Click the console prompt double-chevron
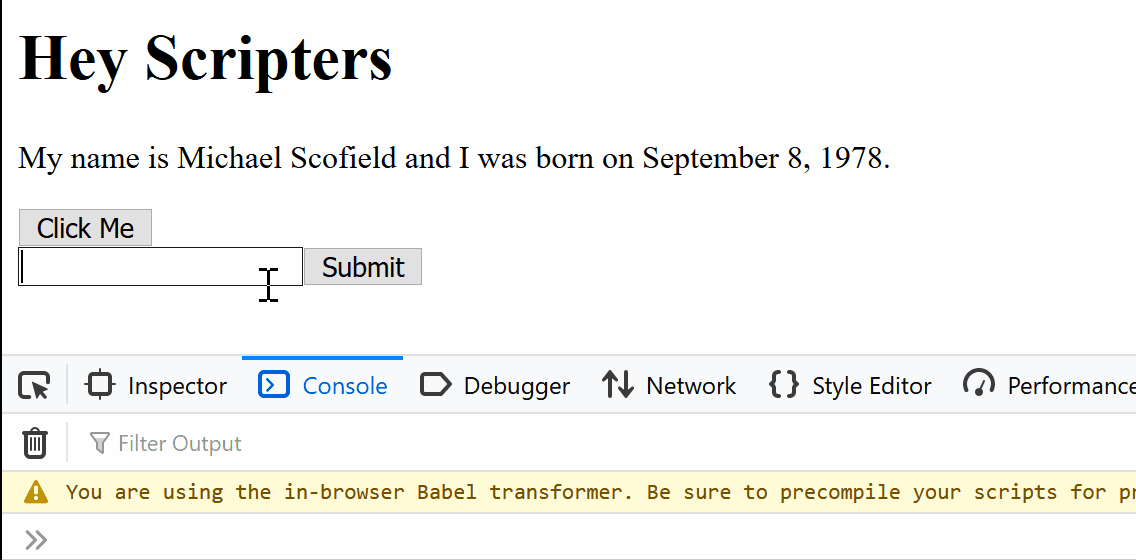 pos(36,540)
